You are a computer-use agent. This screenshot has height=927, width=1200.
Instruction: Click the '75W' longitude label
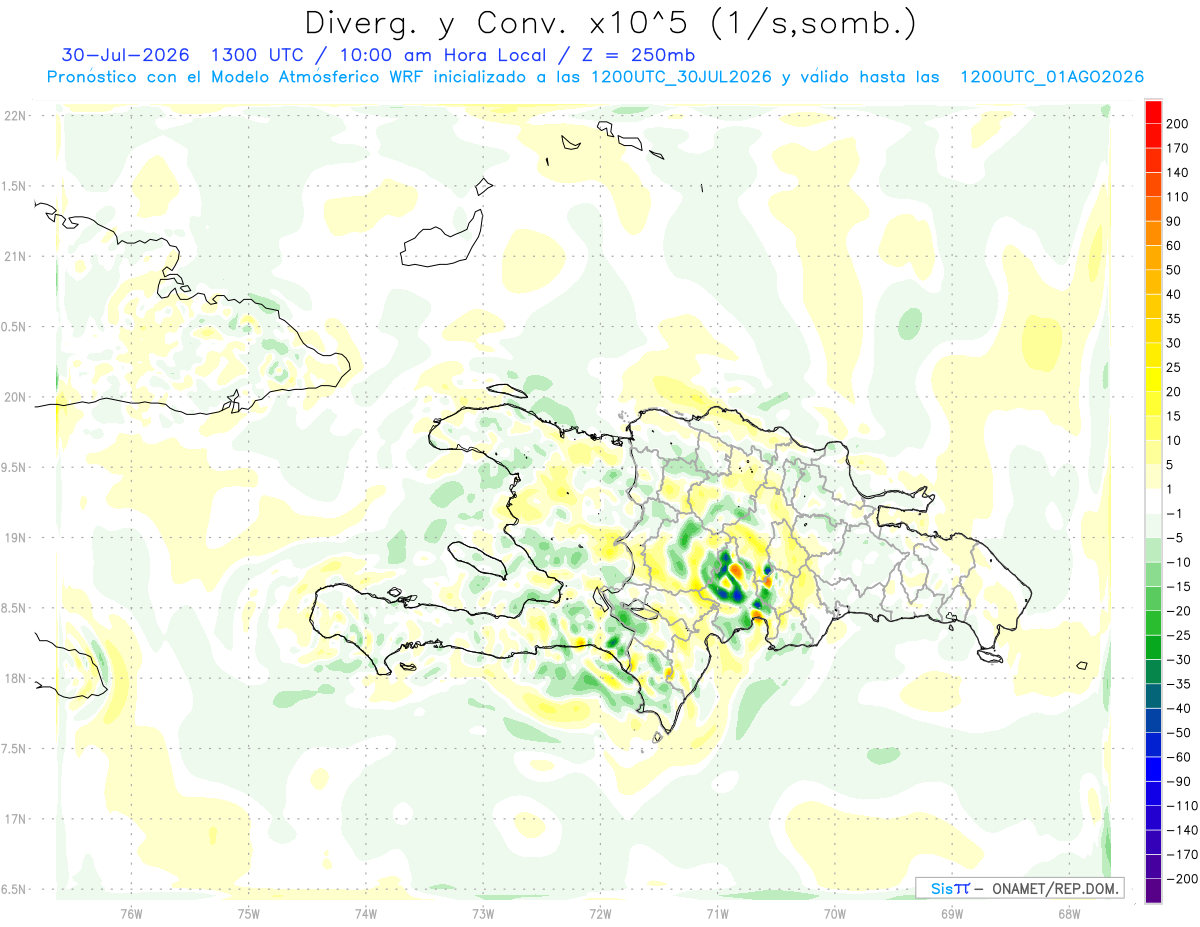[x=248, y=913]
